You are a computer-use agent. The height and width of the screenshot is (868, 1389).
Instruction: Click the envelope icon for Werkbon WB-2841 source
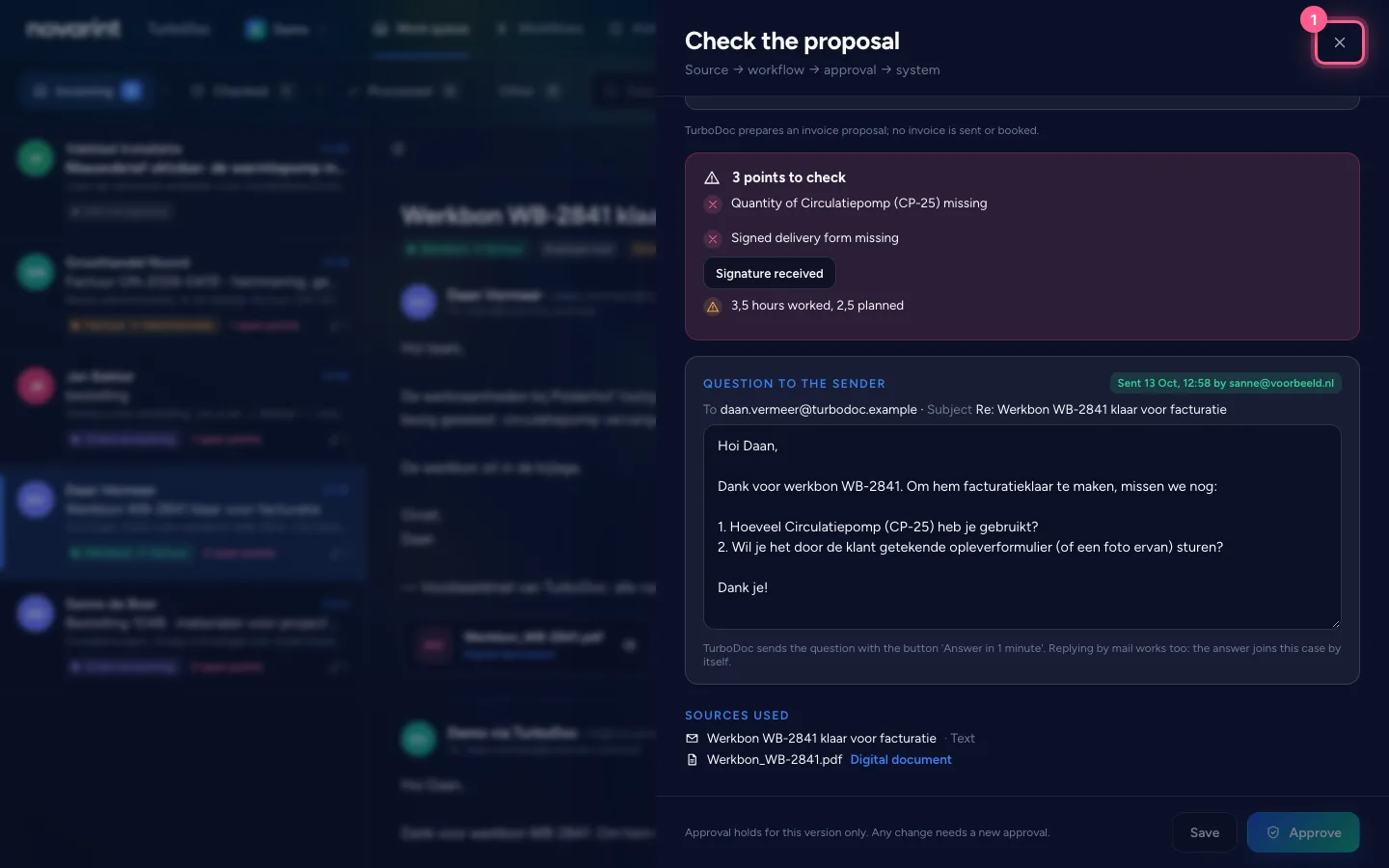(692, 739)
